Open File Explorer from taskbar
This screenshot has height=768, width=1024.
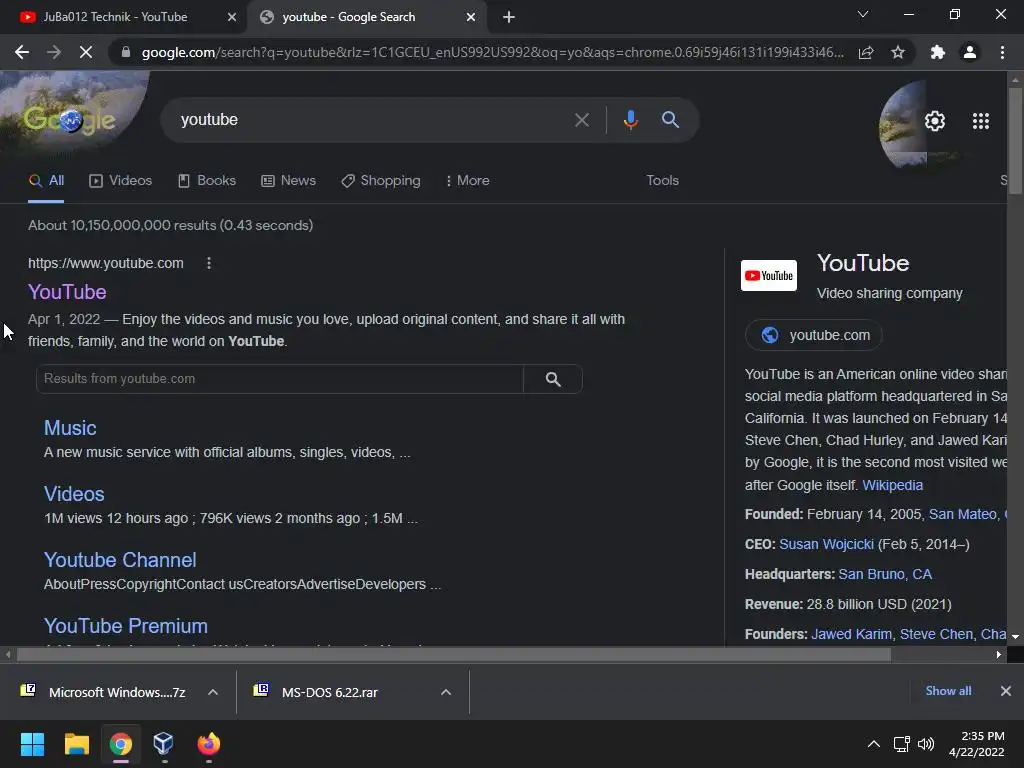coord(76,744)
